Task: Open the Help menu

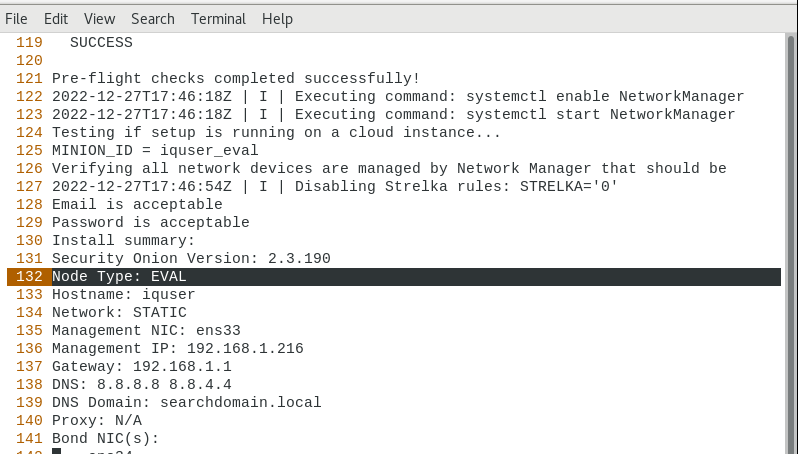Action: pos(277,19)
